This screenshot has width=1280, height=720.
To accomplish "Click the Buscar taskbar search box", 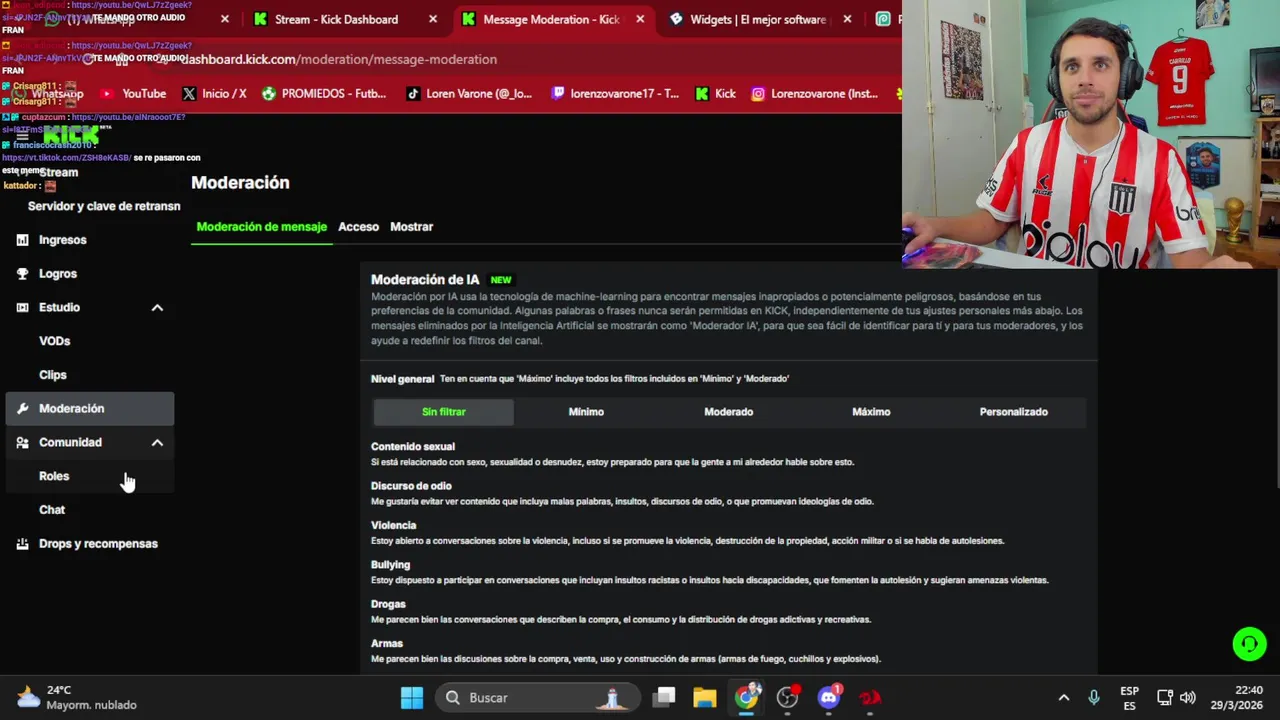I will (x=539, y=698).
